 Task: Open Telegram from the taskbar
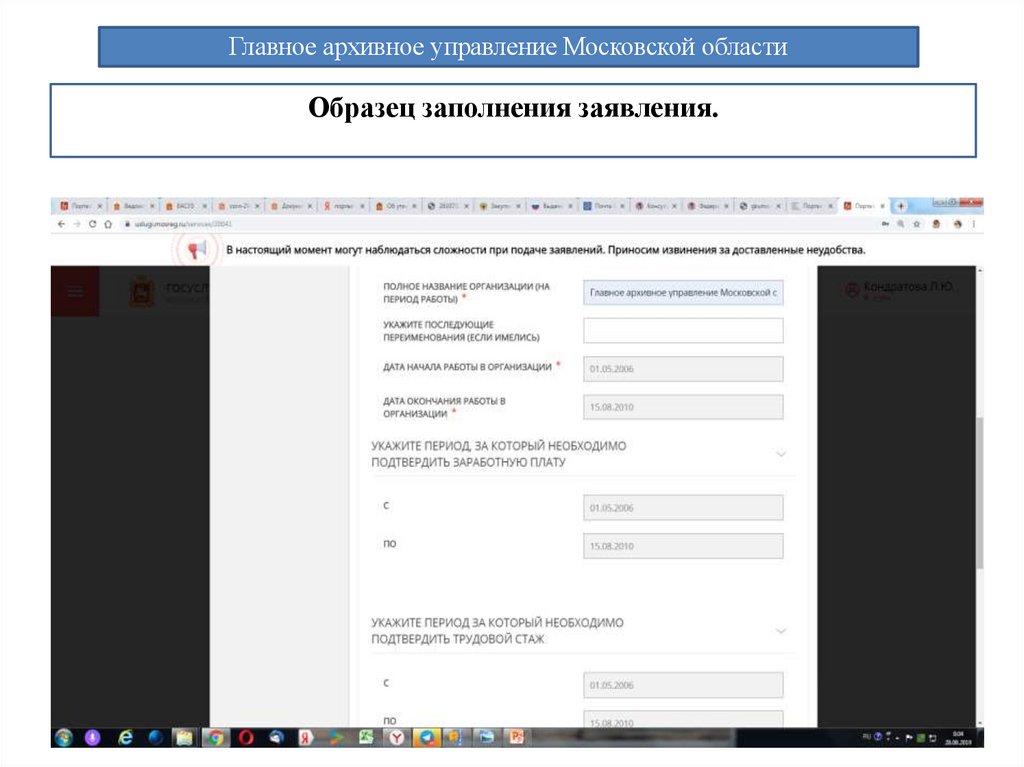(427, 738)
